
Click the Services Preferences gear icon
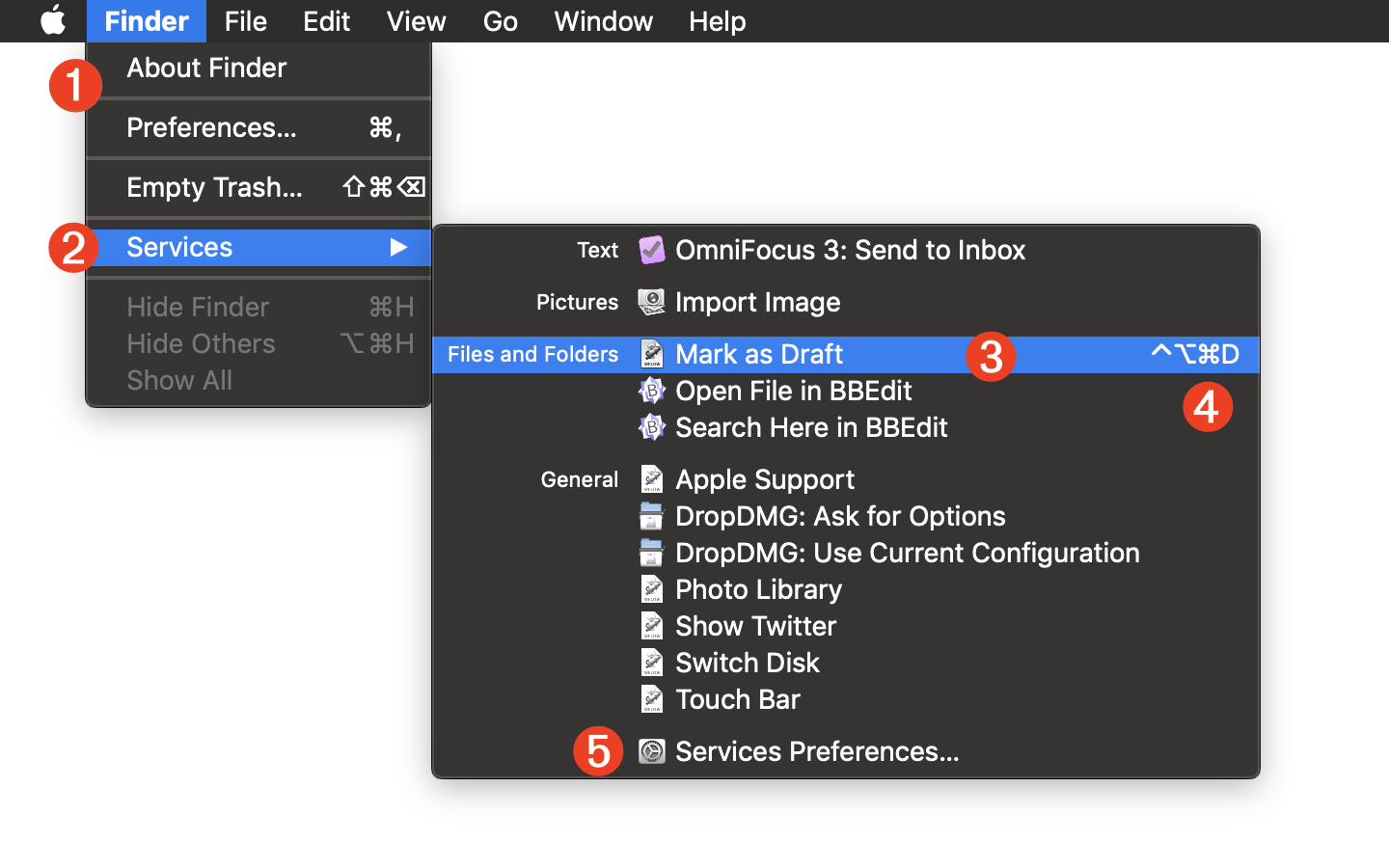click(652, 751)
